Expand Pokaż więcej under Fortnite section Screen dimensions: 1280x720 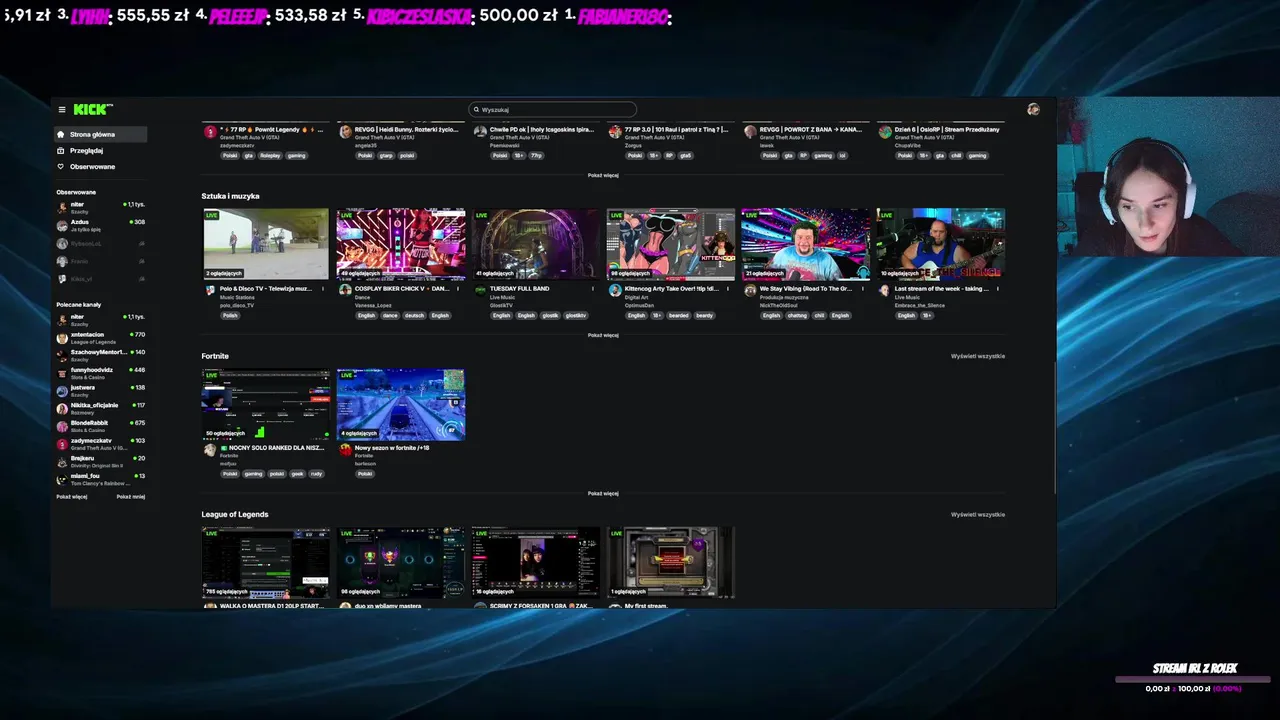(x=603, y=493)
